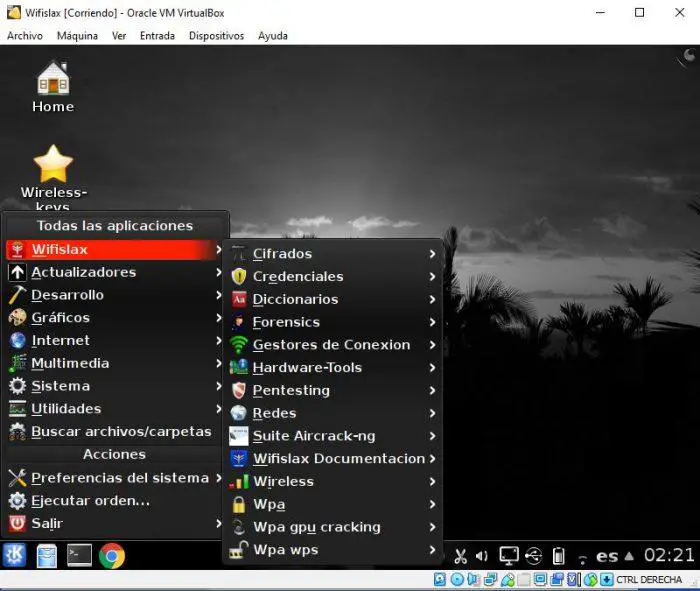This screenshot has height=591, width=700.
Task: Open the Dispositivos menu
Action: pyautogui.click(x=217, y=36)
